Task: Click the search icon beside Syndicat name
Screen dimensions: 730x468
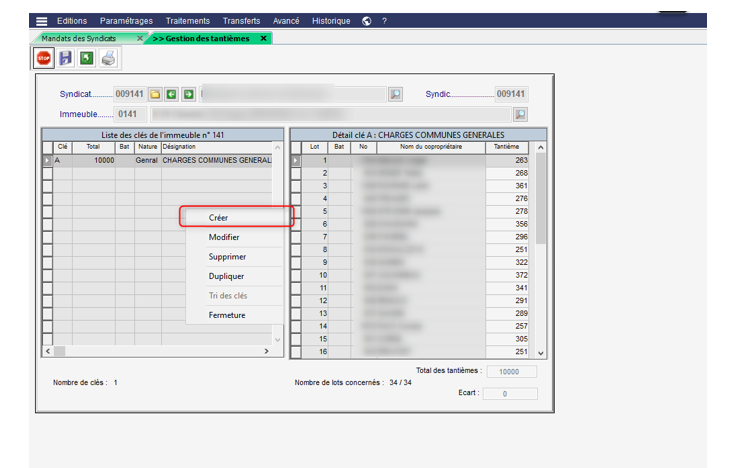Action: (395, 94)
